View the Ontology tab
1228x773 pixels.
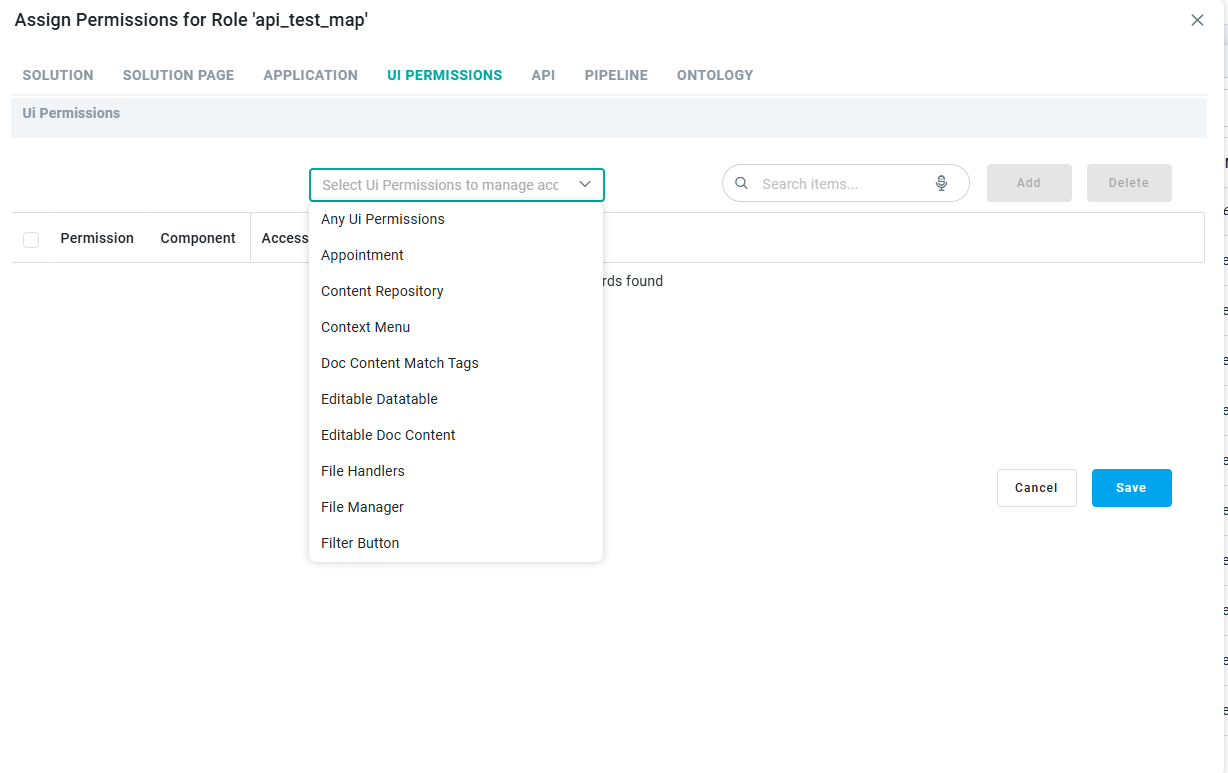(x=715, y=75)
